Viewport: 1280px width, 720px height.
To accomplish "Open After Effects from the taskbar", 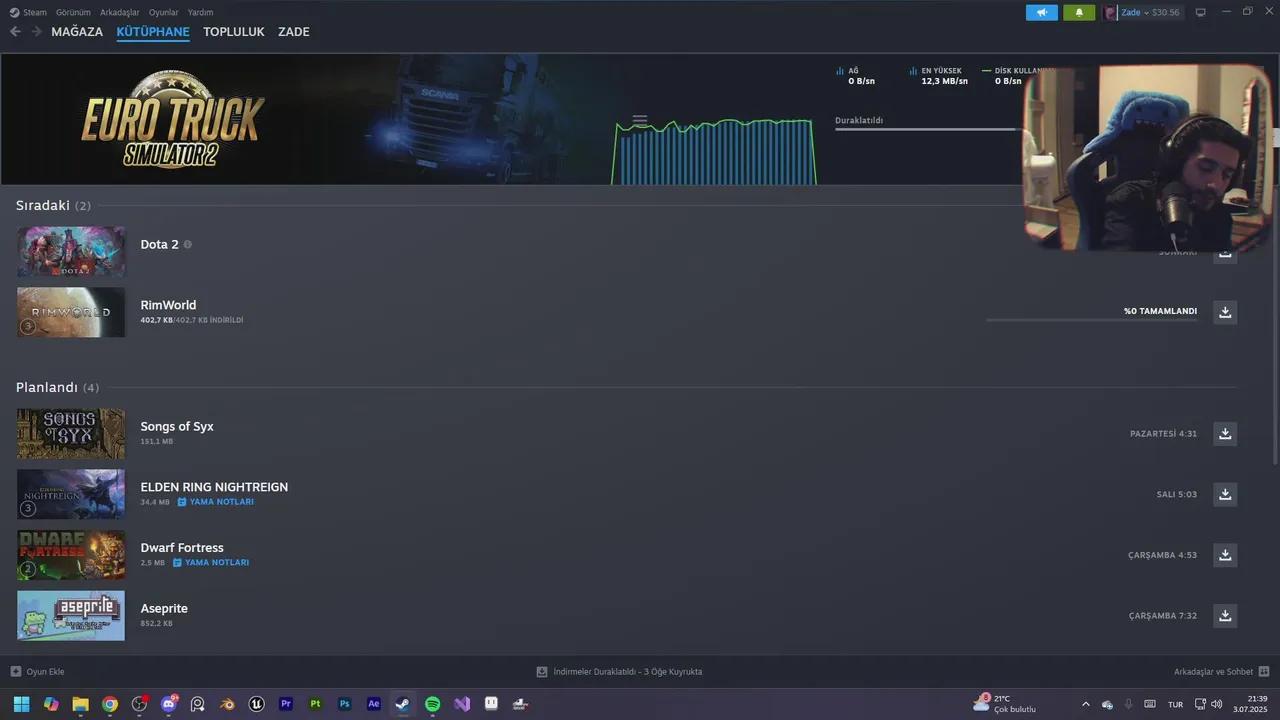I will click(x=374, y=704).
